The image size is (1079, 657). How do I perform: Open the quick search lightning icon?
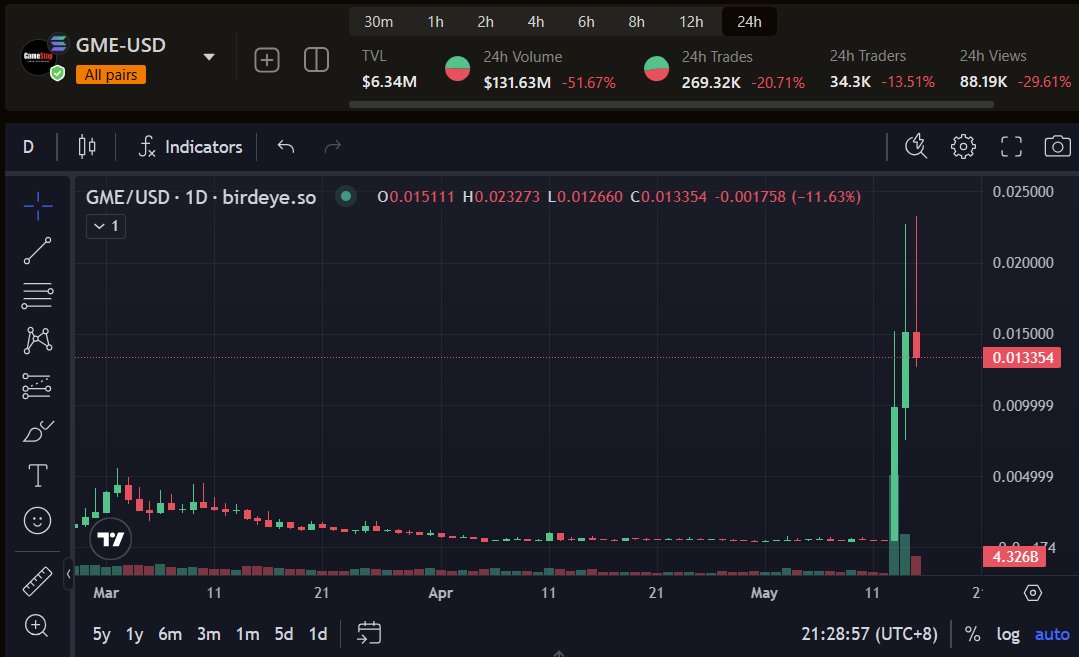coord(916,147)
